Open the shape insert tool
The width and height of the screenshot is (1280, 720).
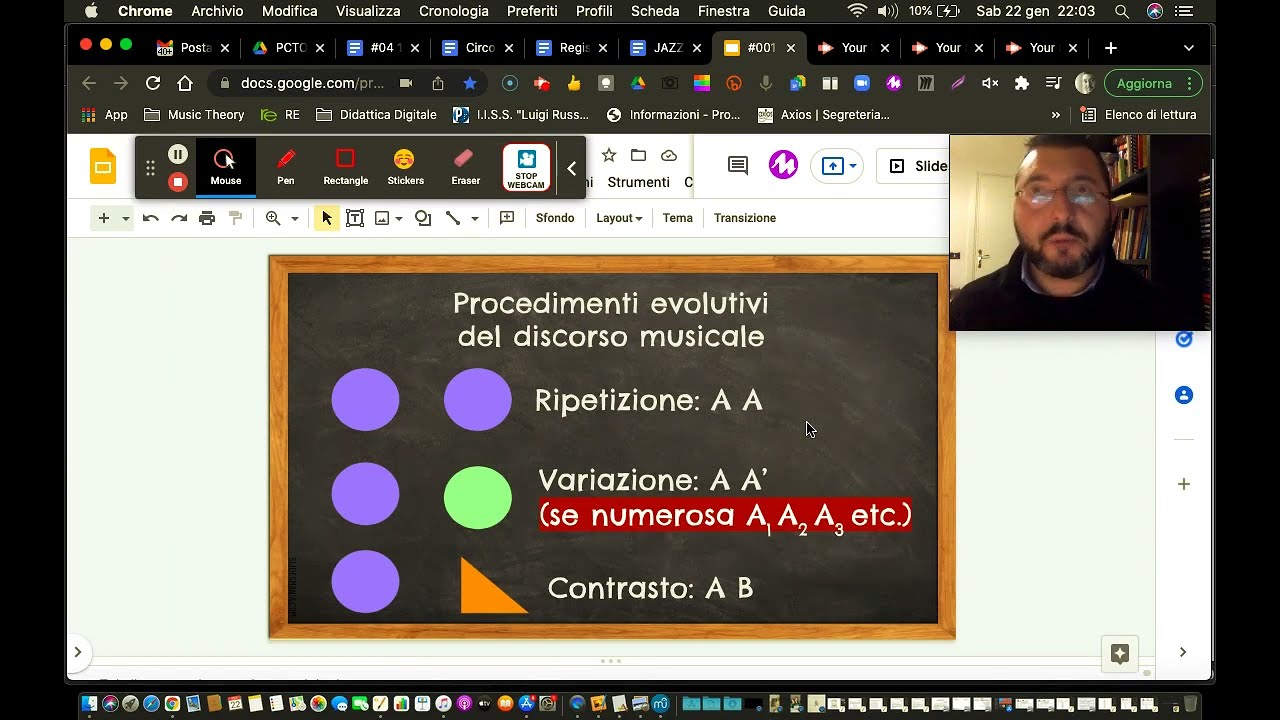[x=423, y=218]
